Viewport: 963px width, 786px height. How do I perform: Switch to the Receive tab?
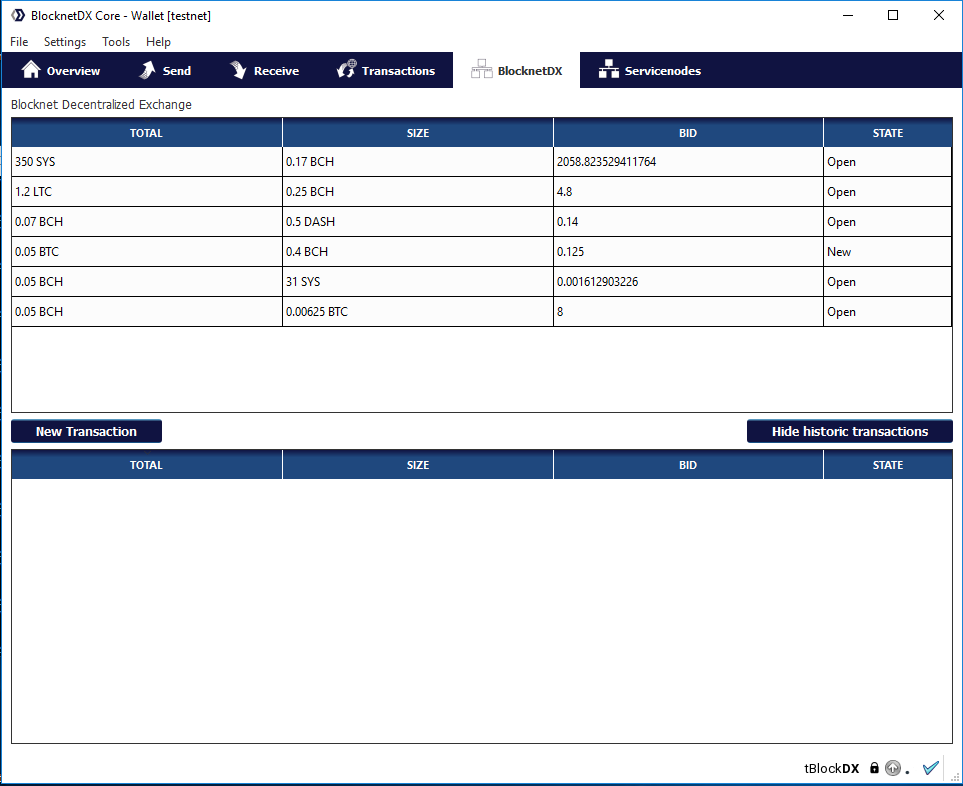coord(264,70)
